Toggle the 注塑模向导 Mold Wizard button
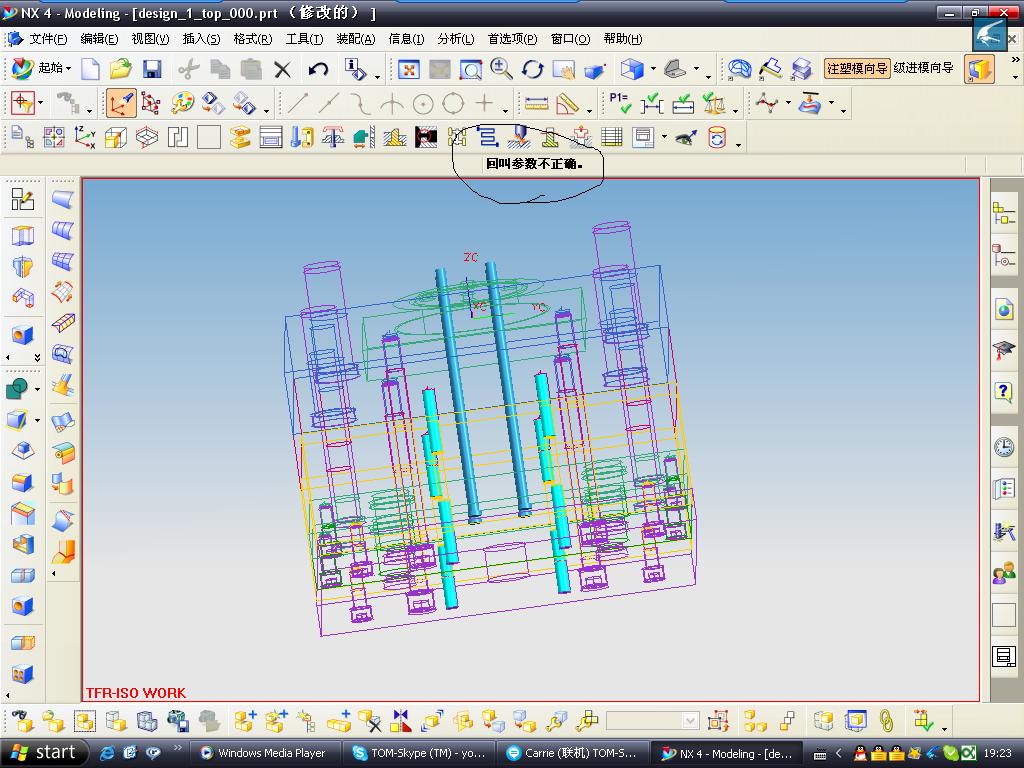The height and width of the screenshot is (768, 1024). pos(856,69)
